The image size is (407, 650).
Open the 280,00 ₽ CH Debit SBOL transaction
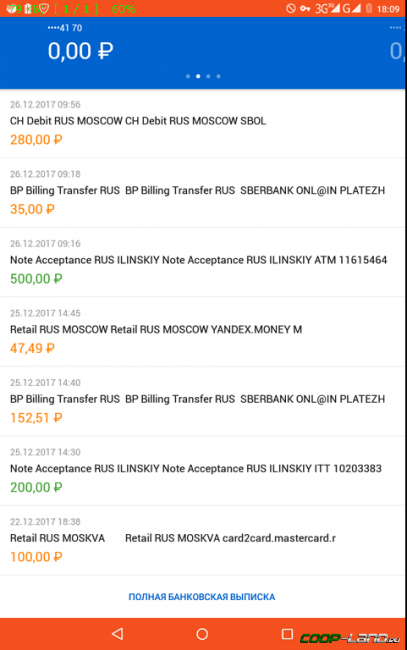click(203, 123)
